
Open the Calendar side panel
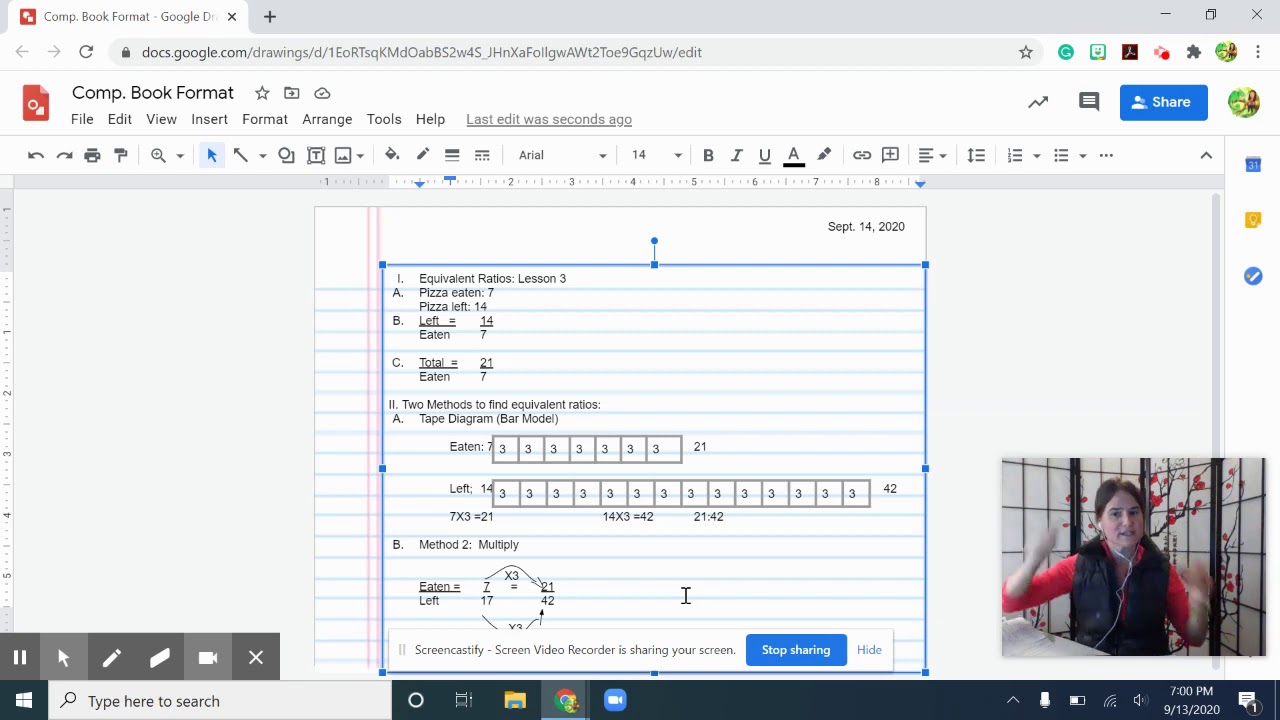click(x=1253, y=164)
